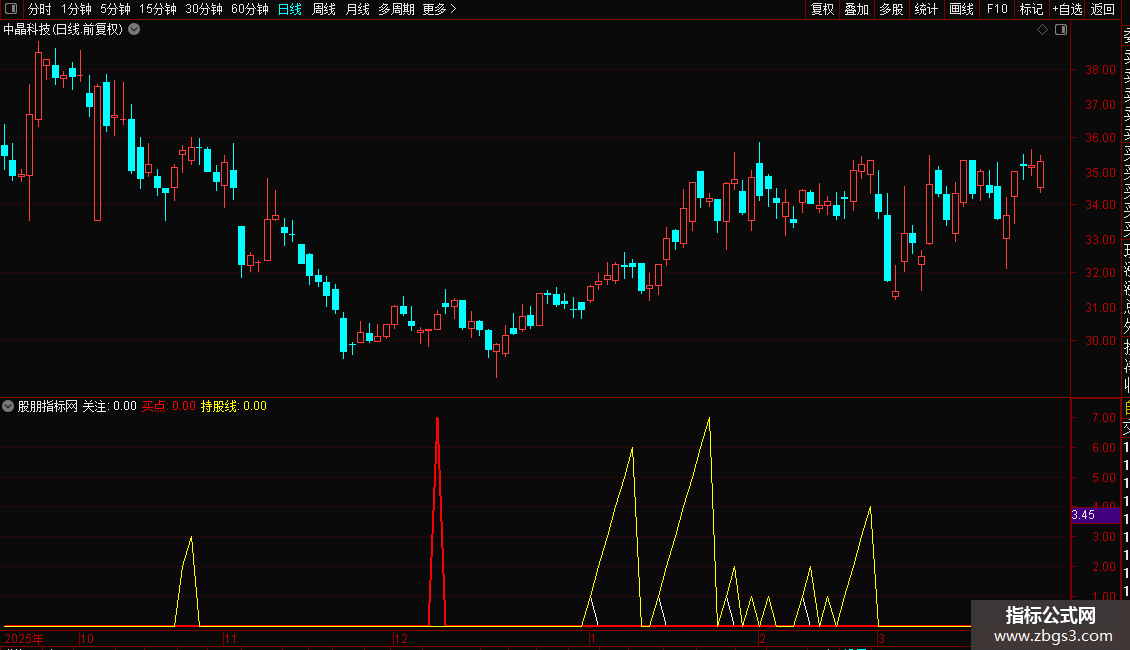1130x650 pixels.
Task: Expand the 更多 periods menu
Action: [440, 9]
